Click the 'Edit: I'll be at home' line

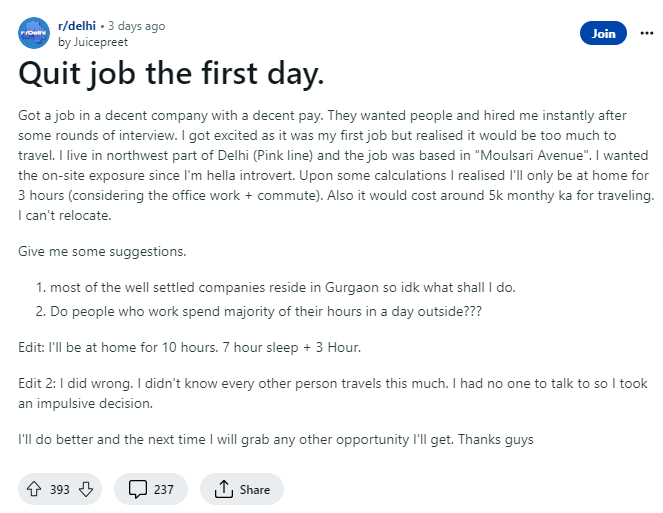click(189, 348)
